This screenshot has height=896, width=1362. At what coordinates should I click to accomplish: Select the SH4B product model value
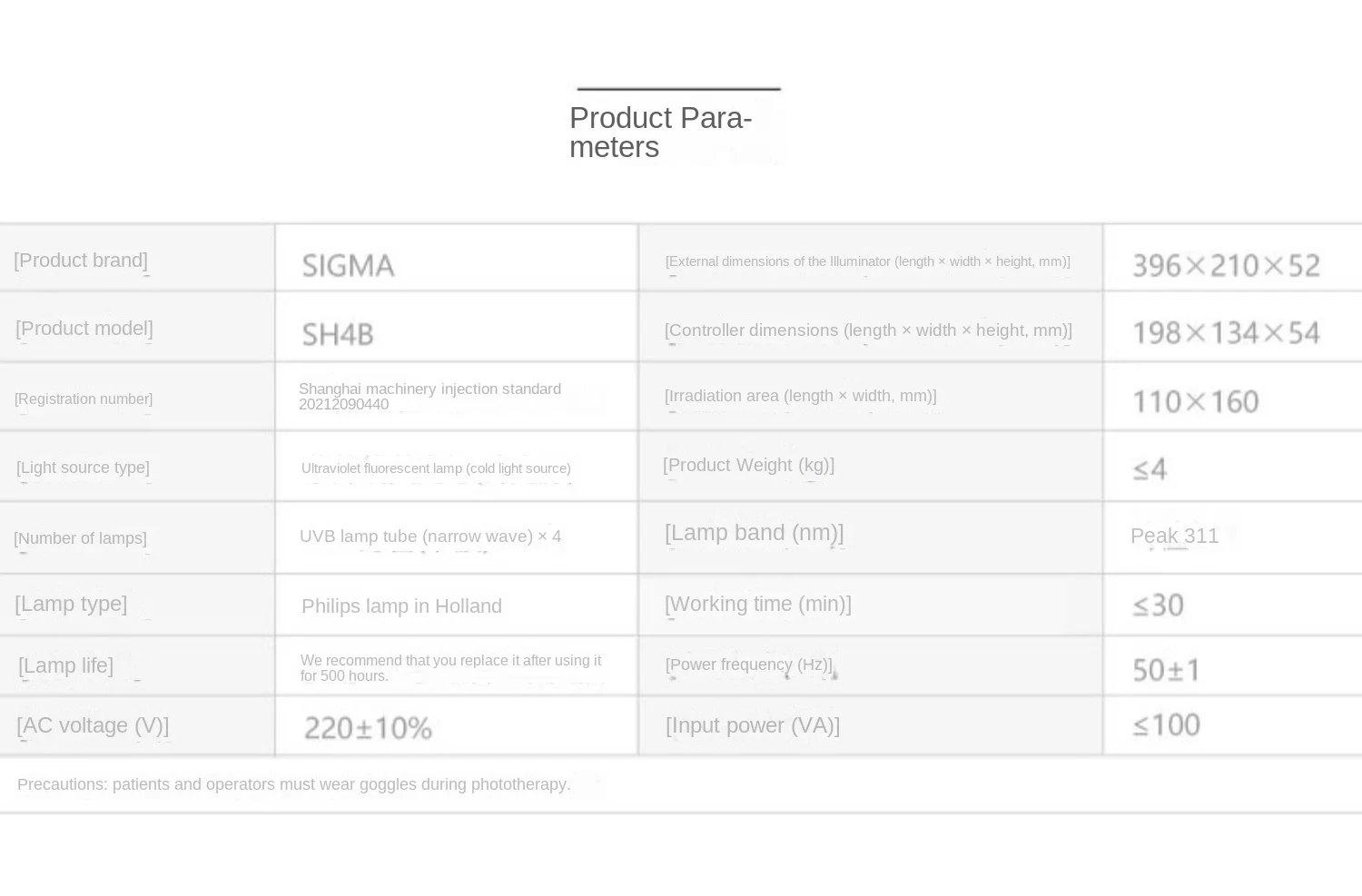tap(338, 335)
